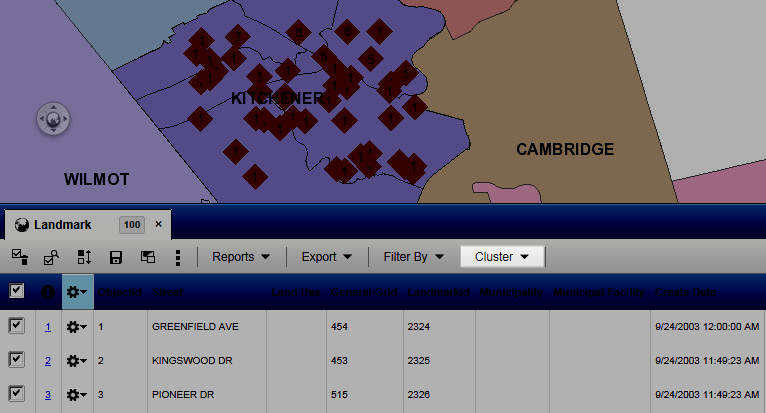This screenshot has height=413, width=766.
Task: Open the Filter By dropdown
Action: (x=413, y=257)
